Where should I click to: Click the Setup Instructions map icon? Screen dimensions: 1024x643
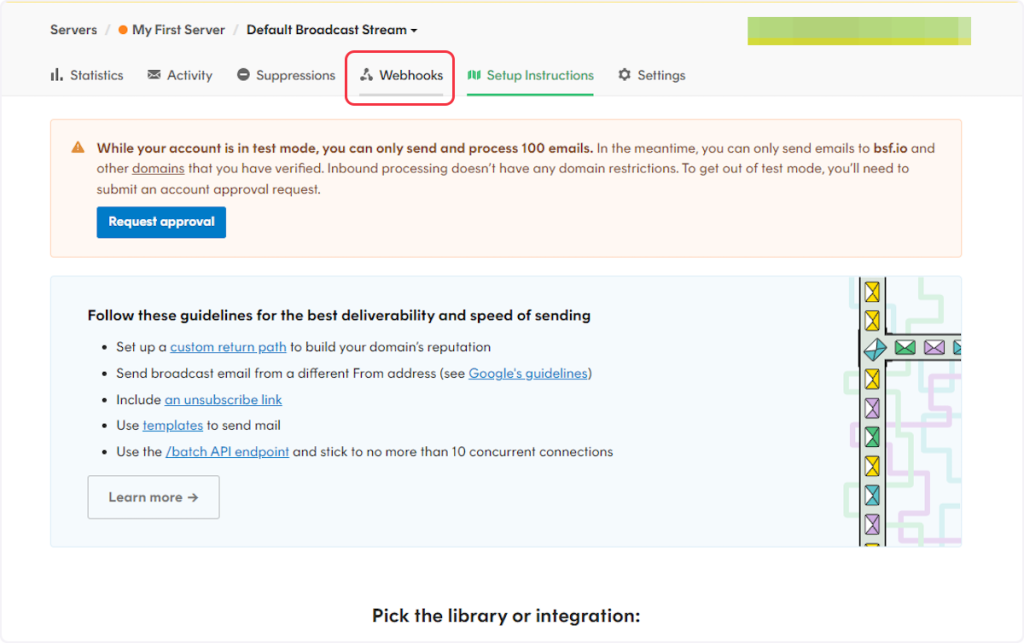coord(474,75)
